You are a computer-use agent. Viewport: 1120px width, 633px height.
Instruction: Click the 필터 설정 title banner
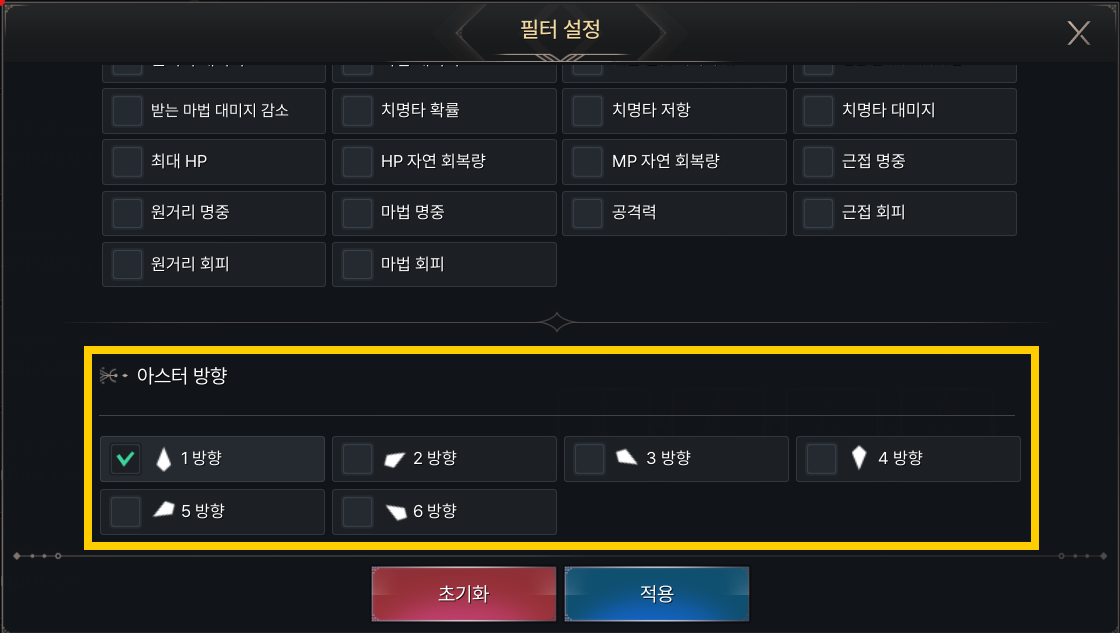click(560, 29)
